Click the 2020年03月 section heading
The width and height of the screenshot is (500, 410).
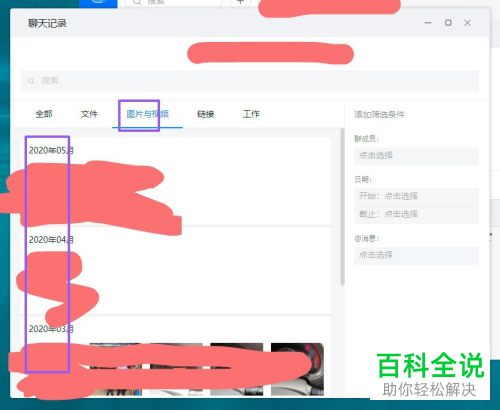[51, 329]
